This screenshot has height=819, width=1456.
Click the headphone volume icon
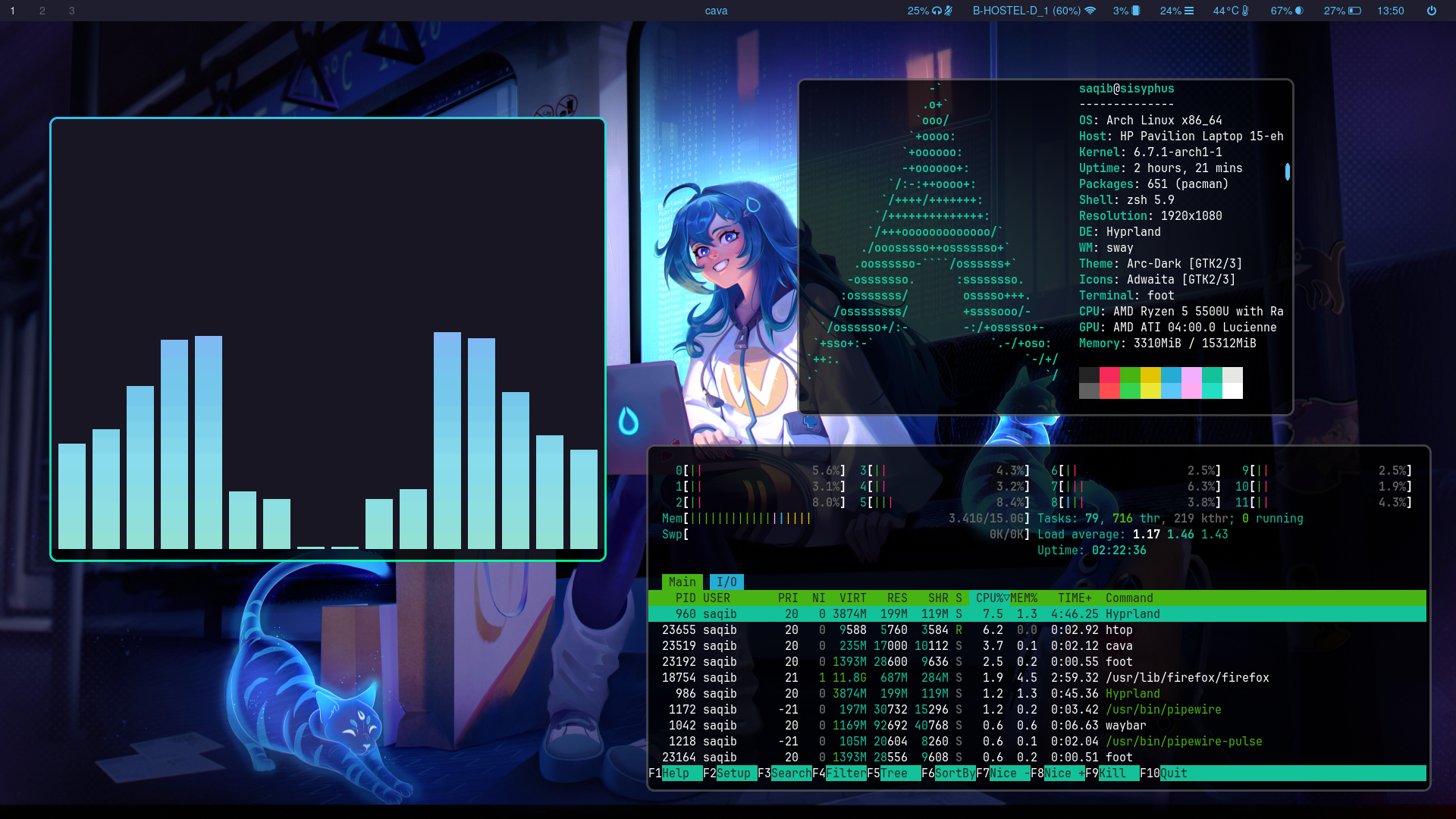pos(937,11)
